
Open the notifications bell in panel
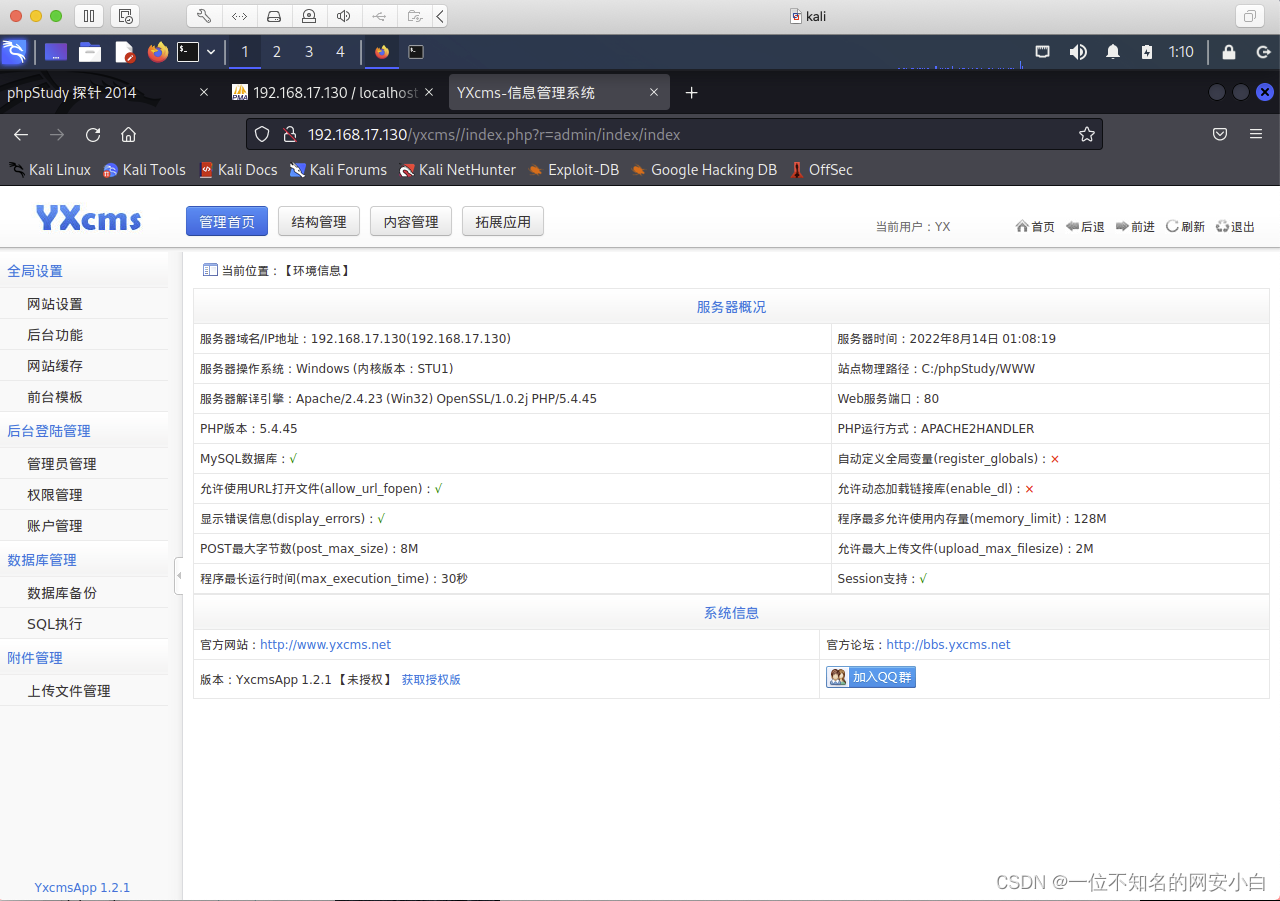click(x=1113, y=52)
